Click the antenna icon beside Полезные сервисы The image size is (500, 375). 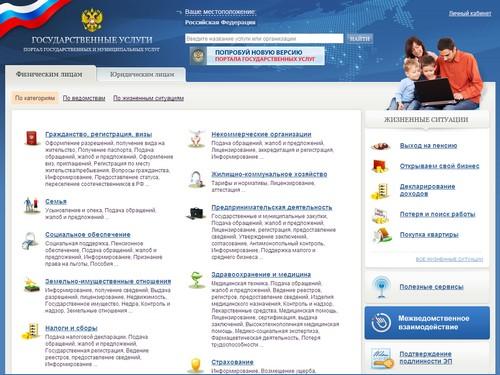pos(382,287)
